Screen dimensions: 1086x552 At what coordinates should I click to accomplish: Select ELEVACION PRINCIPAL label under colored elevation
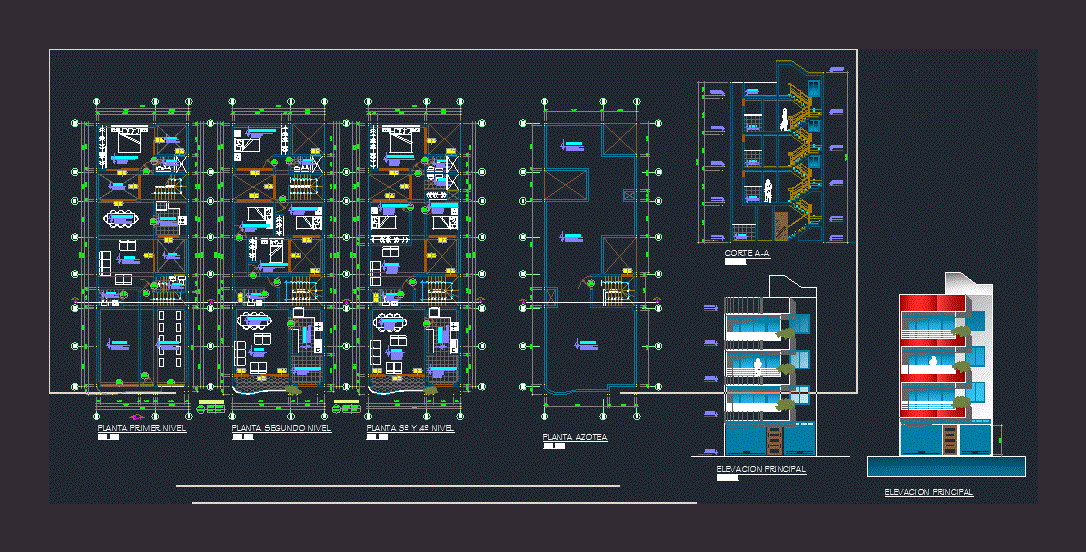(928, 492)
